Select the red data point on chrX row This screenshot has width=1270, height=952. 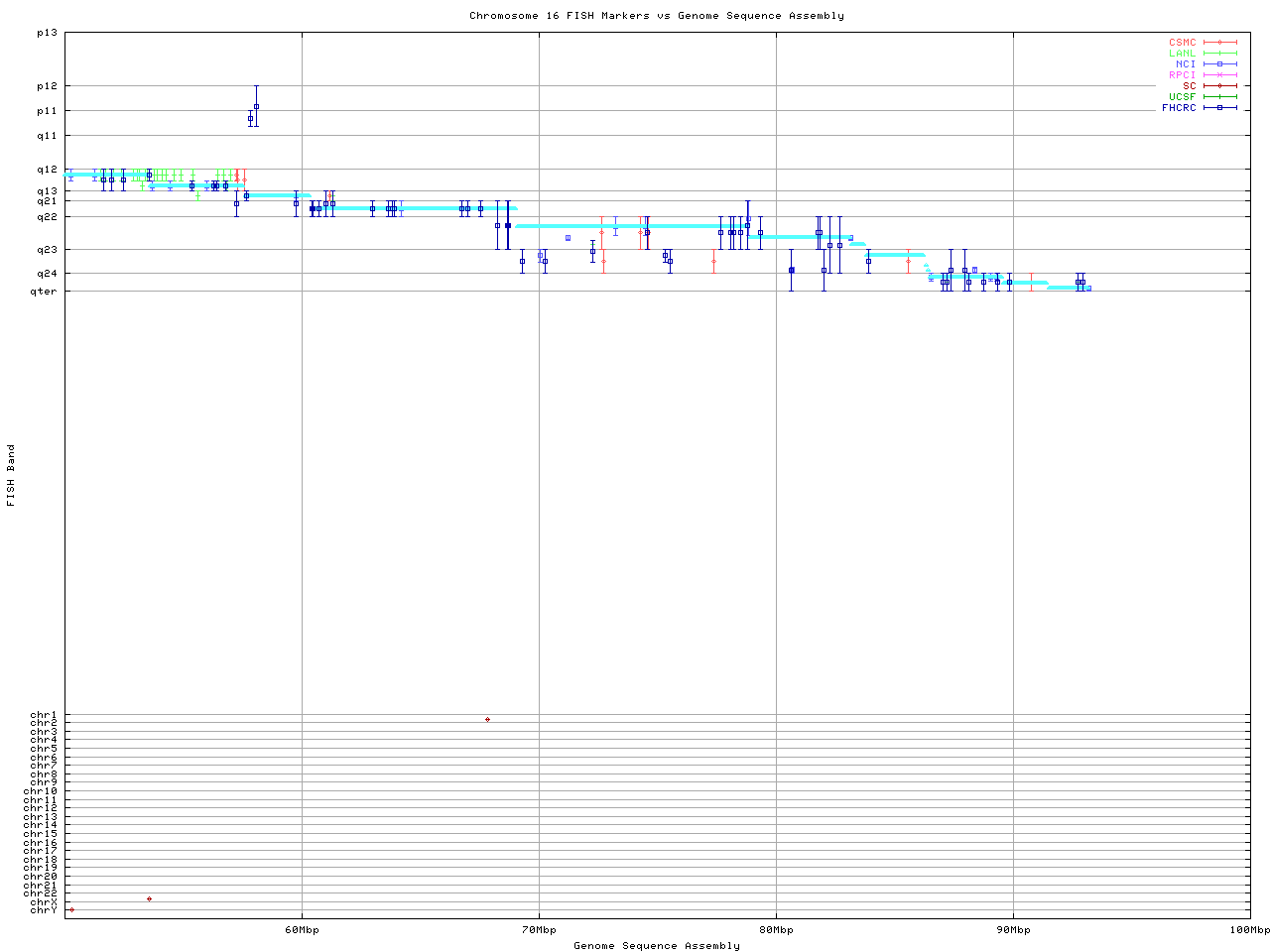149,899
